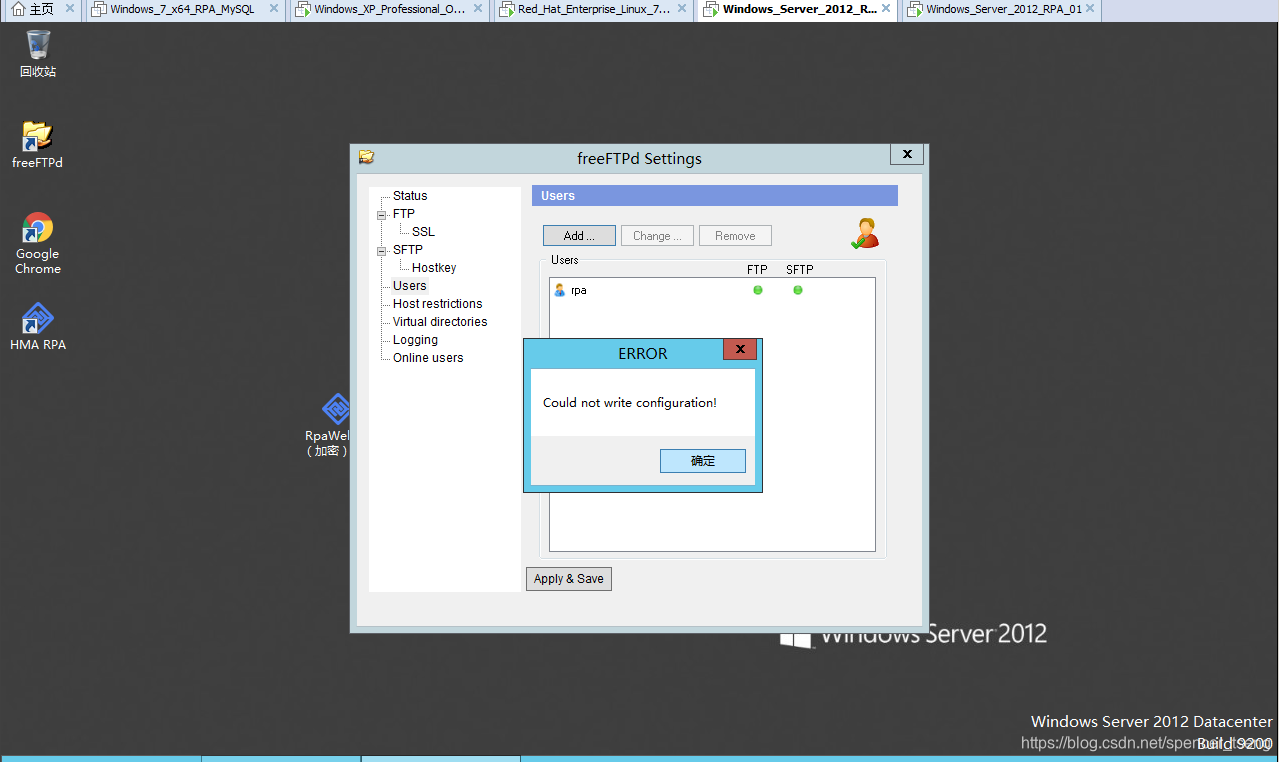This screenshot has height=762, width=1280.
Task: Open the SSL settings item
Action: click(x=423, y=232)
